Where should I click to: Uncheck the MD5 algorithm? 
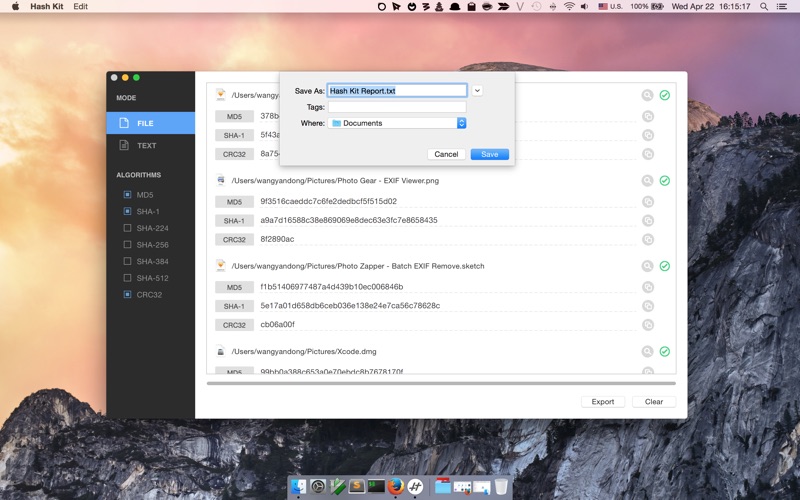click(x=128, y=194)
